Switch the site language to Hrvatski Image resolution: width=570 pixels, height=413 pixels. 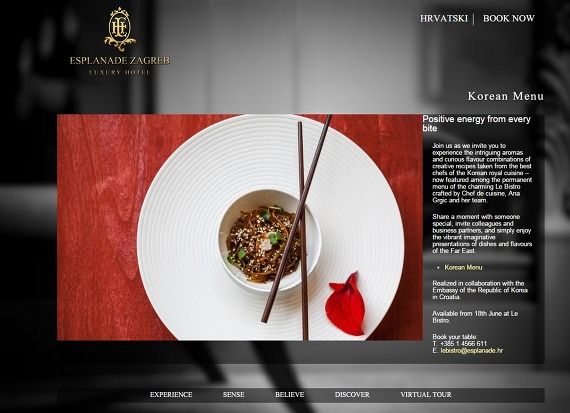pyautogui.click(x=443, y=19)
